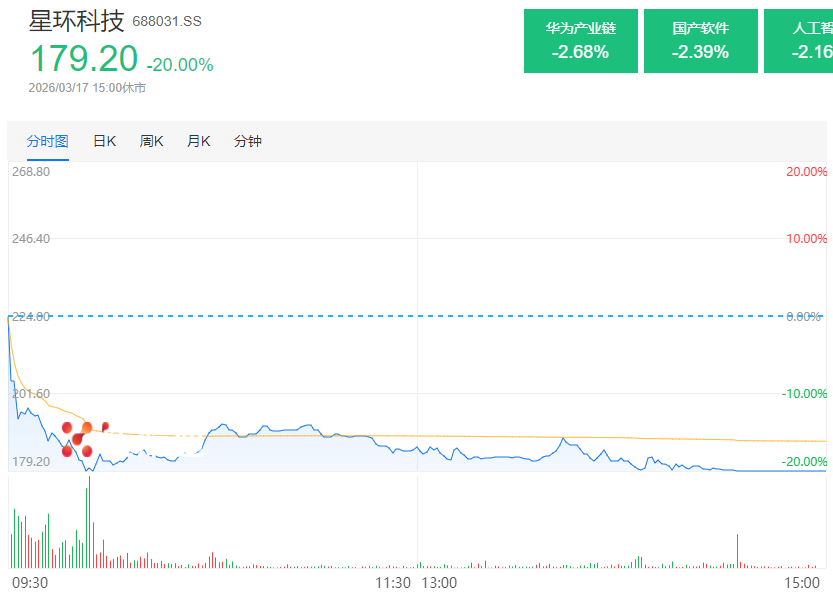Click the 国产软件 sector tile
This screenshot has width=833, height=600.
click(x=700, y=41)
